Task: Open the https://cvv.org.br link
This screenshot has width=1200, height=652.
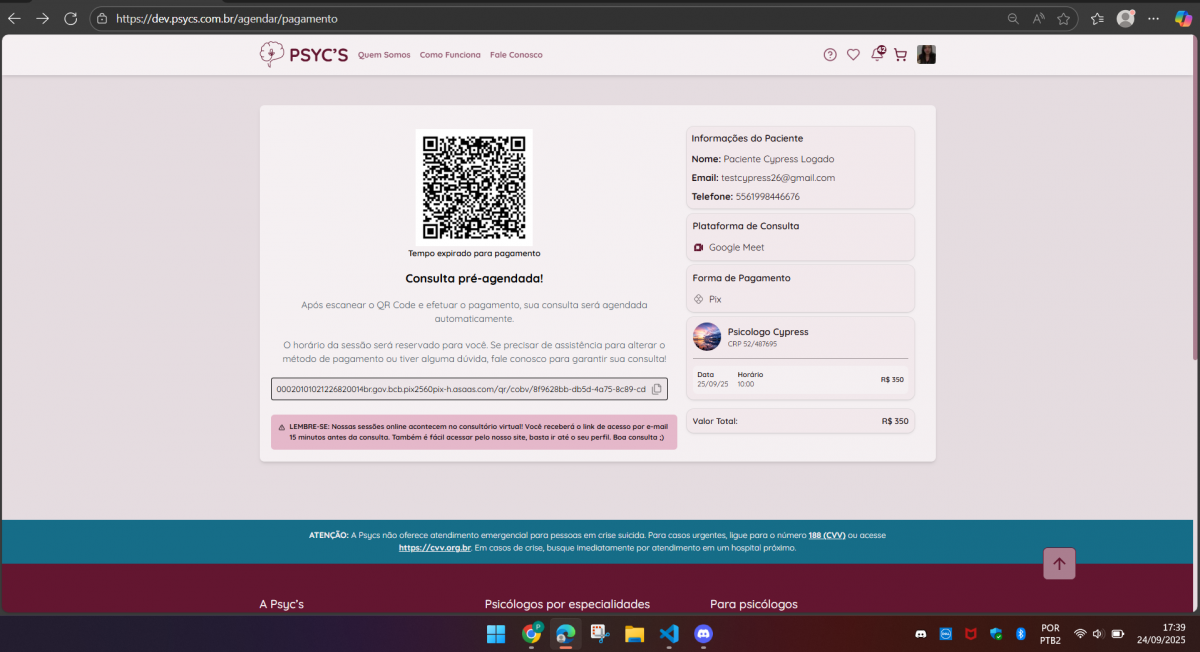Action: click(434, 548)
